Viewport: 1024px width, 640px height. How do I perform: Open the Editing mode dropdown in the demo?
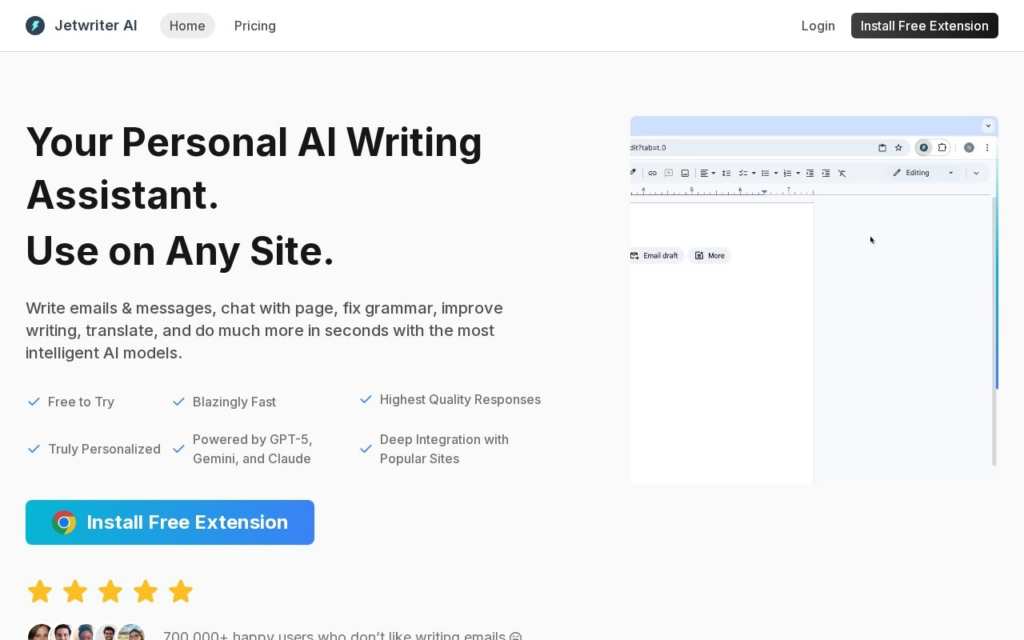click(923, 172)
